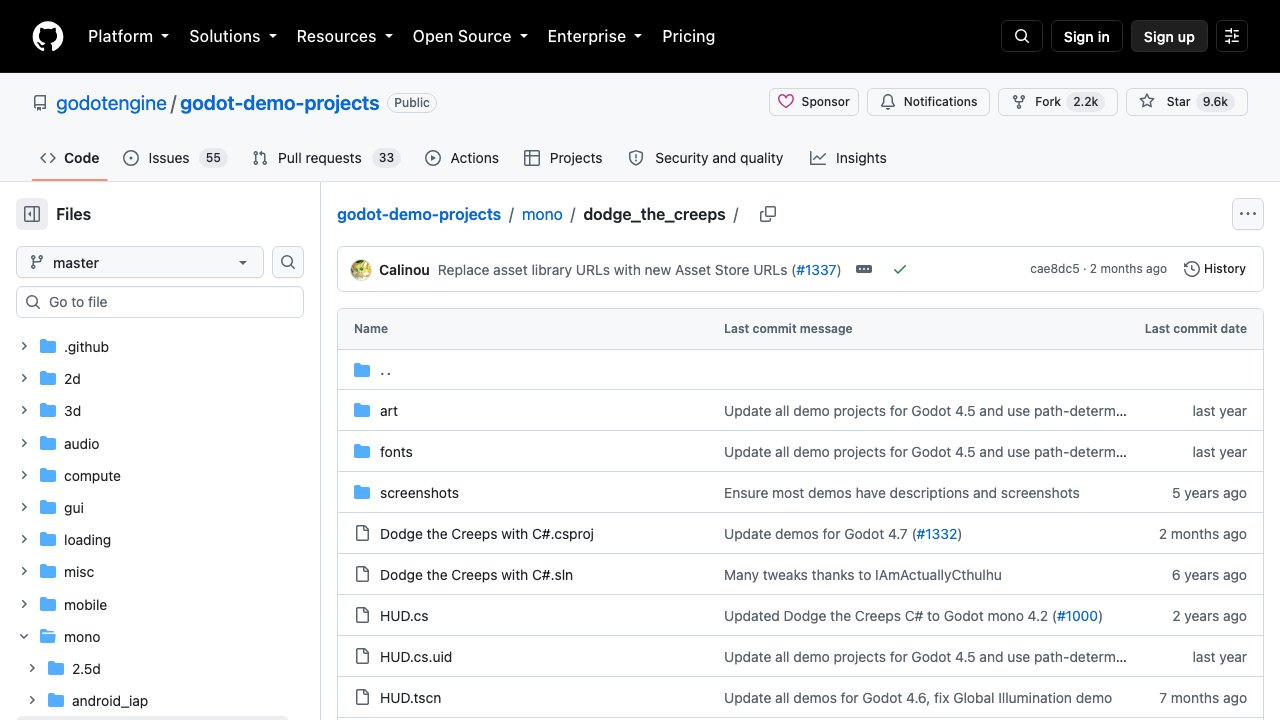1280x720 pixels.
Task: View green checkmark commit status
Action: [900, 269]
